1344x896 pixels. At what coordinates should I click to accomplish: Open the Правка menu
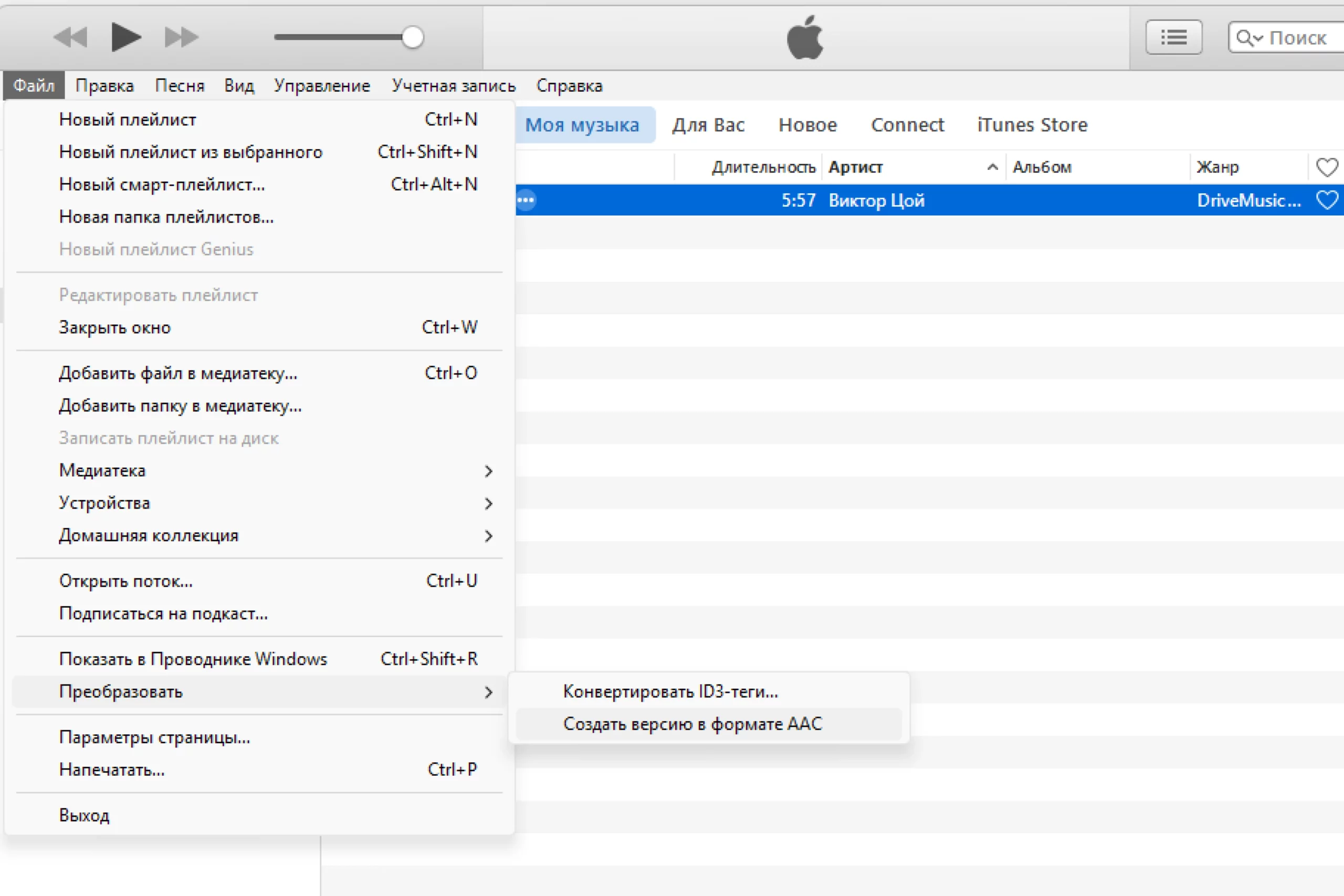click(104, 86)
